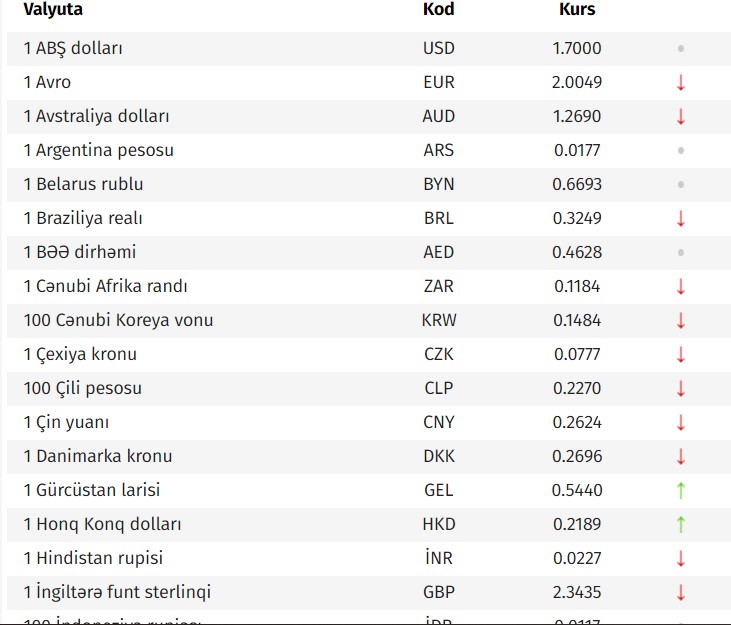Screen dimensions: 731x625
Task: Click the gray dot indicator for USD
Action: click(681, 48)
